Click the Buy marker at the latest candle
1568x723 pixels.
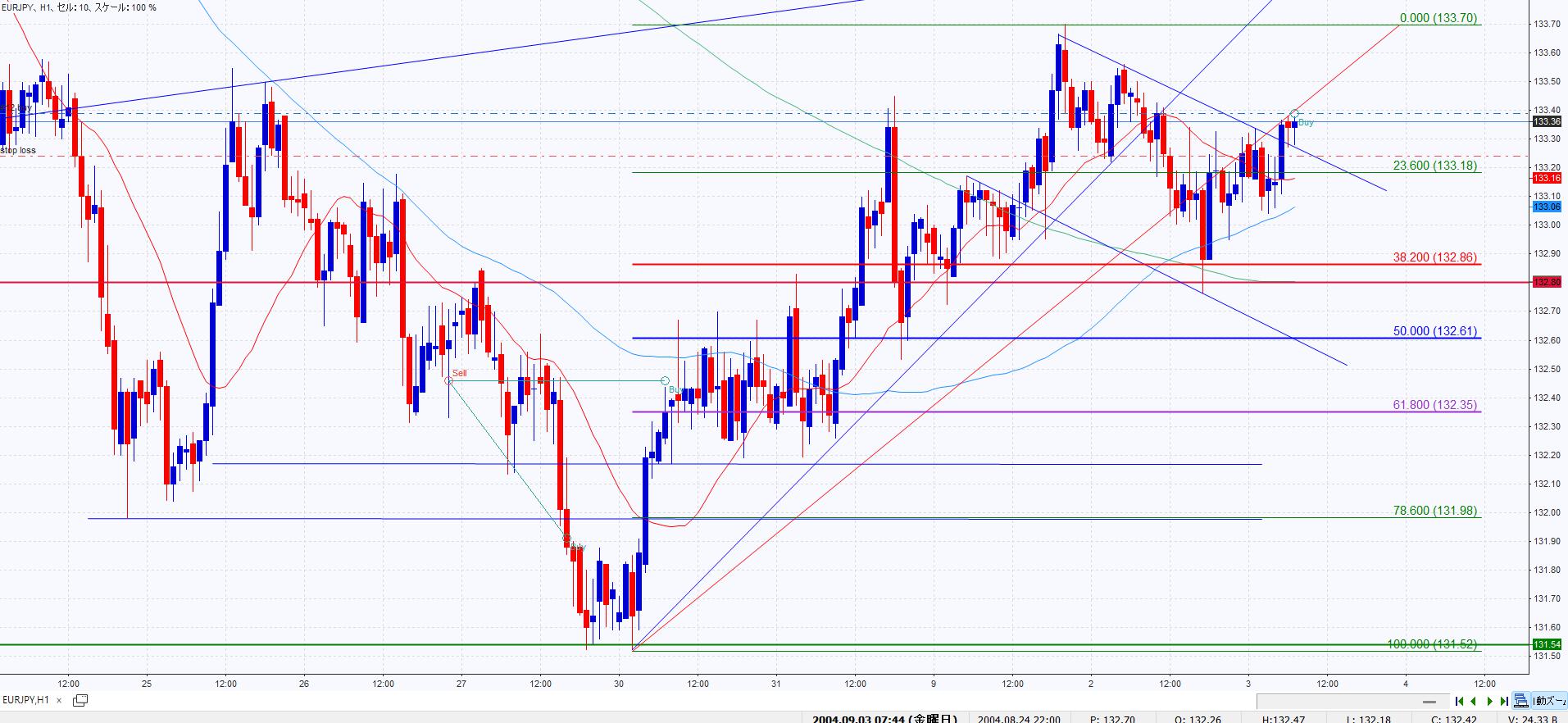coord(1306,123)
